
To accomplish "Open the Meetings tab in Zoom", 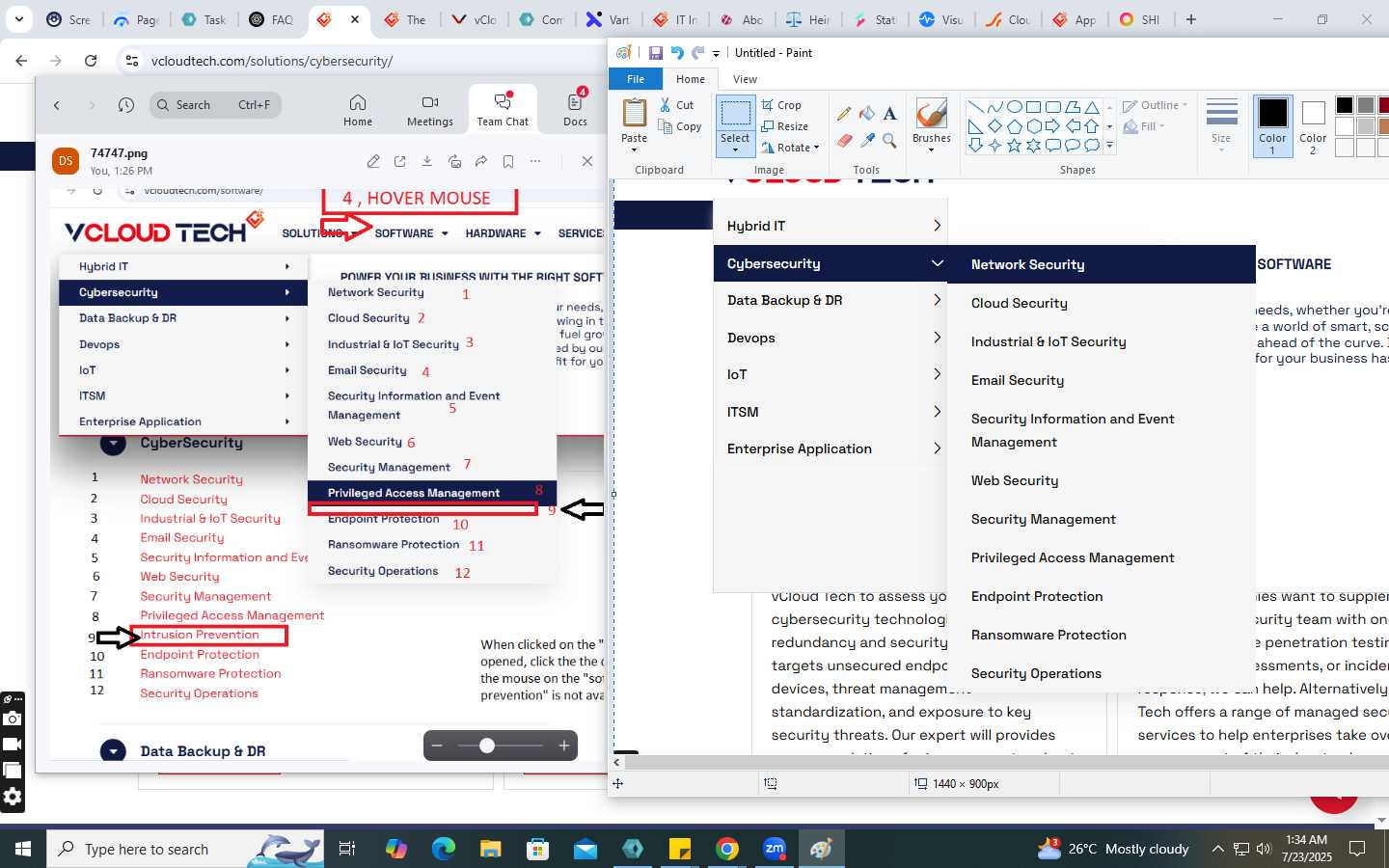I will coord(430,110).
